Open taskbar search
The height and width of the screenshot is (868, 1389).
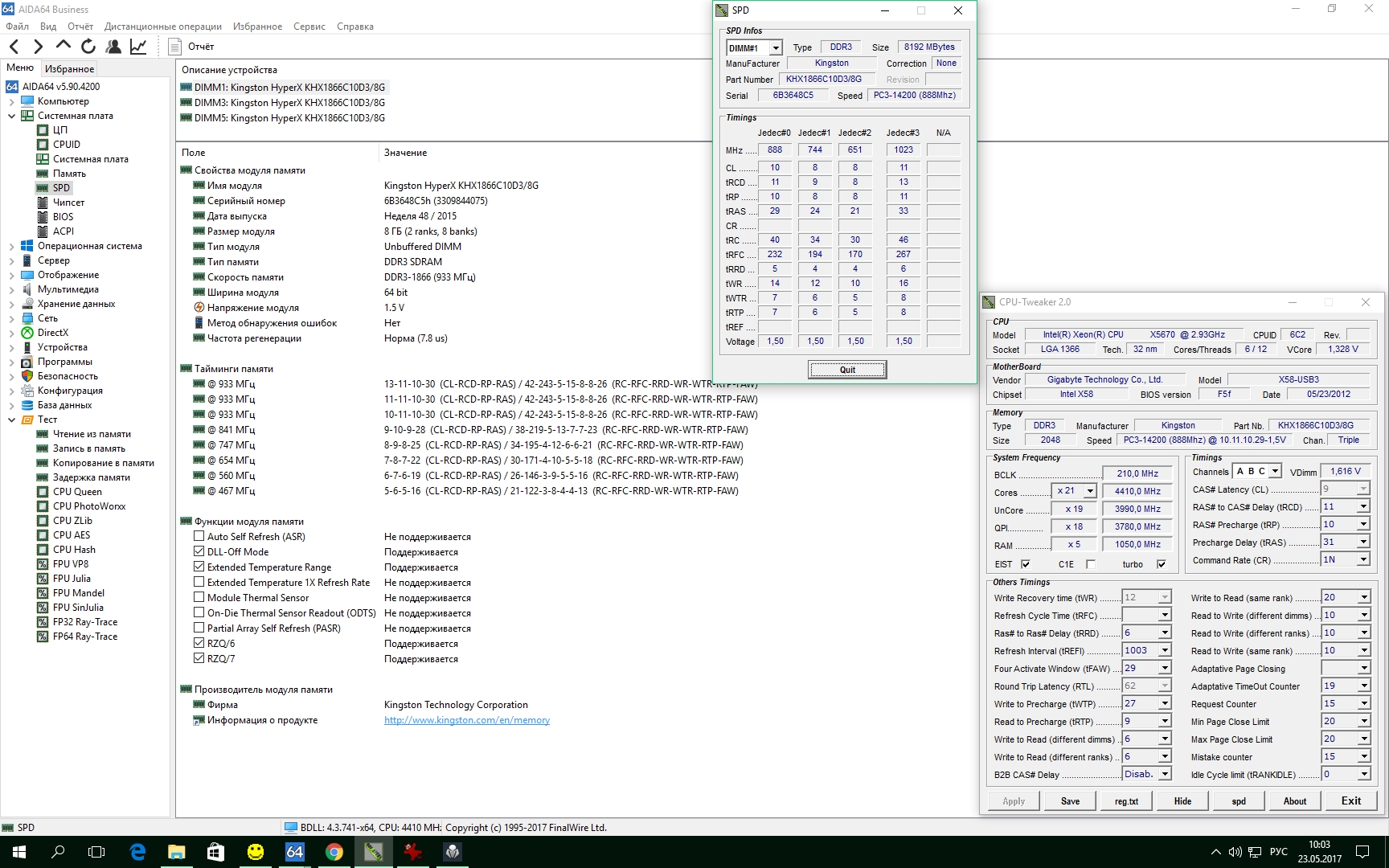[58, 852]
